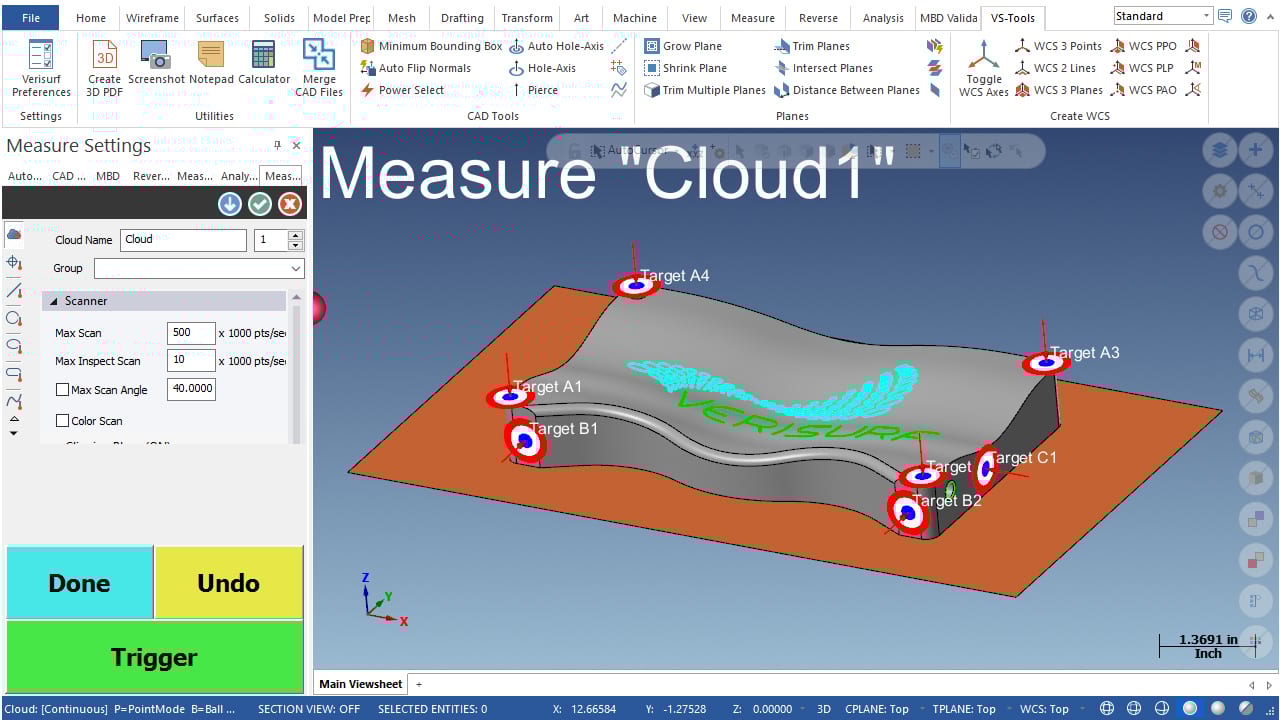The image size is (1280, 720).
Task: Open the Mesh ribbon tab
Action: 402,18
